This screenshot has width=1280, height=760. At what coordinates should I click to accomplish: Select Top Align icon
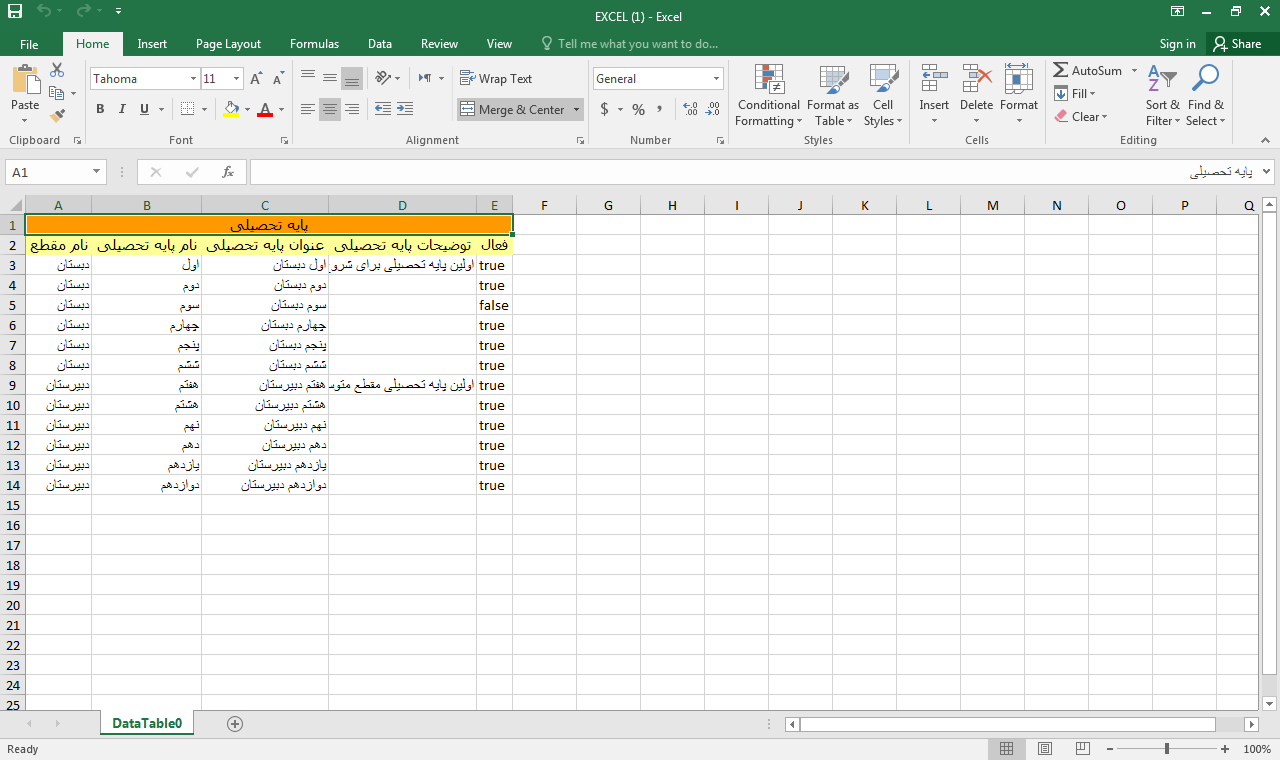pyautogui.click(x=307, y=78)
